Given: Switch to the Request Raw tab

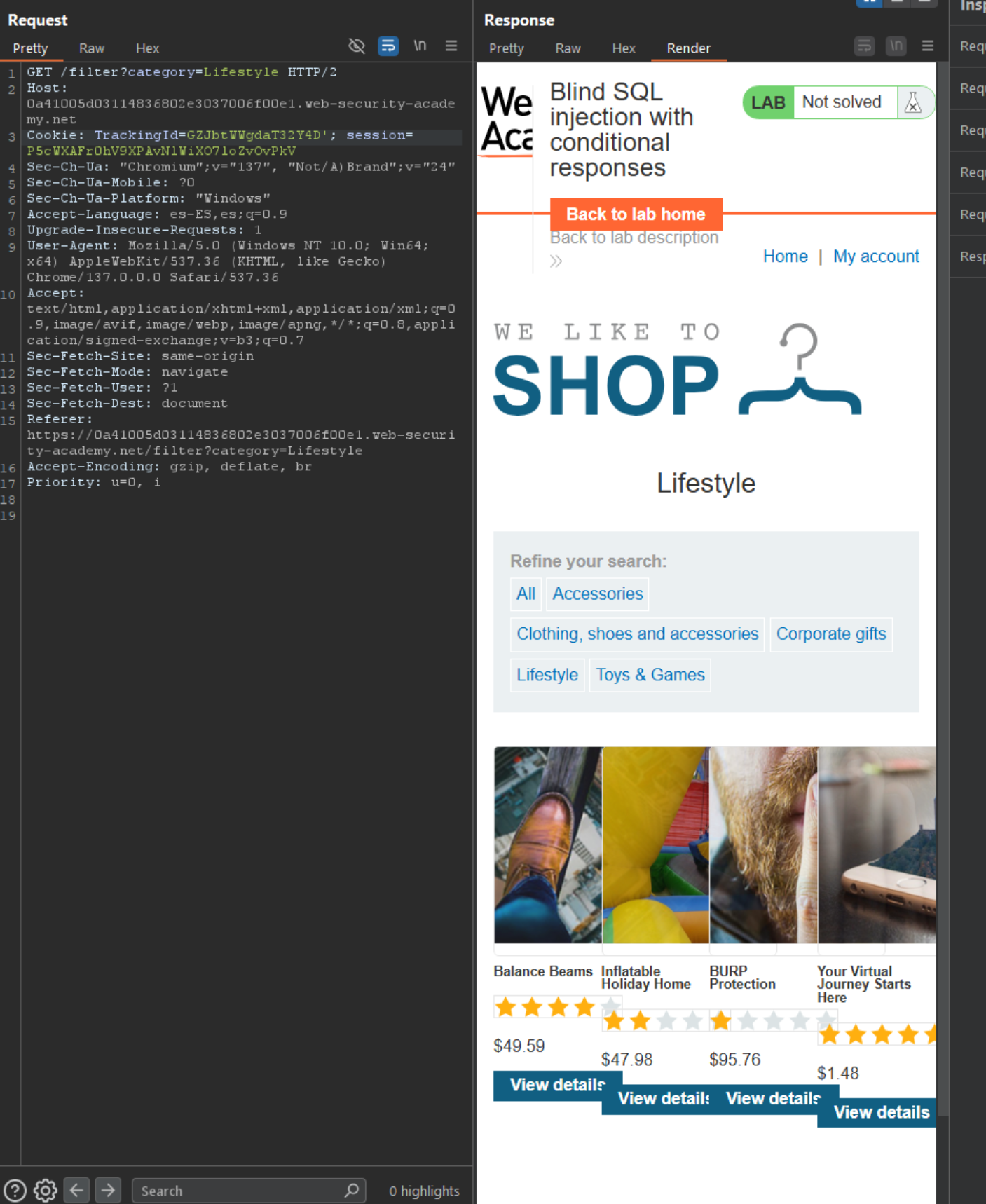Looking at the screenshot, I should (91, 48).
